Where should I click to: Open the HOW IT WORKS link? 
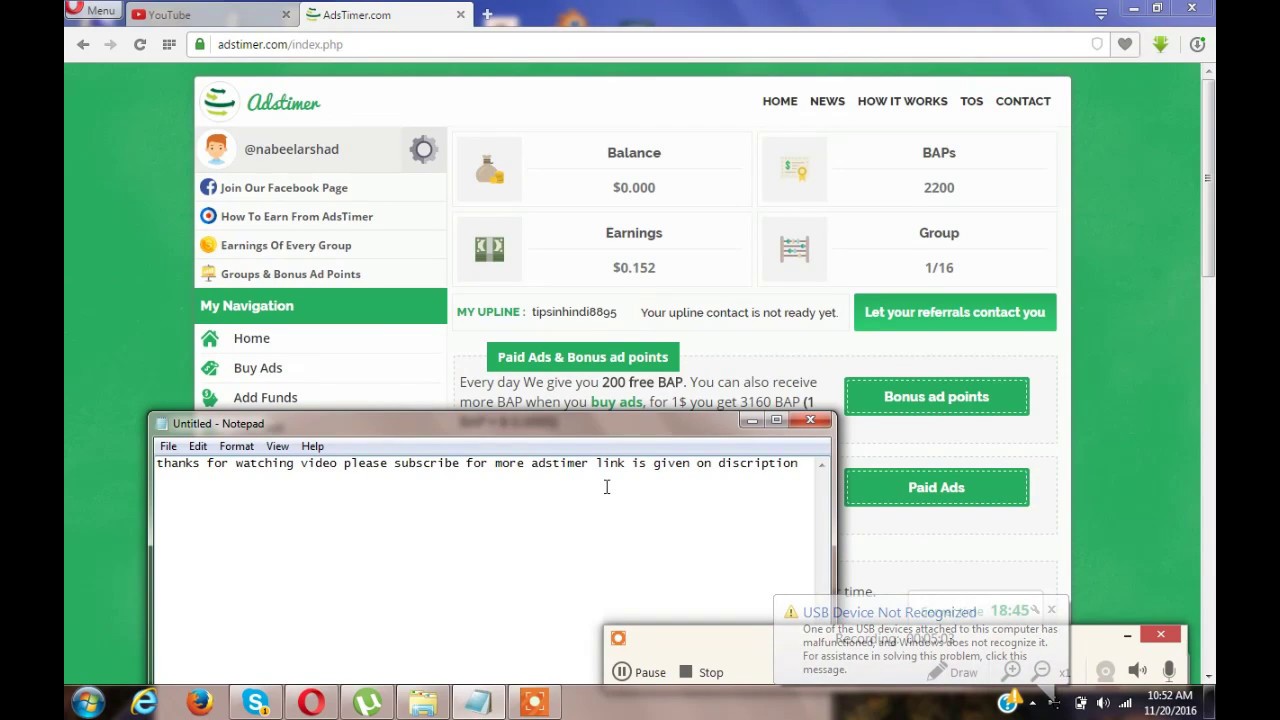tap(902, 101)
